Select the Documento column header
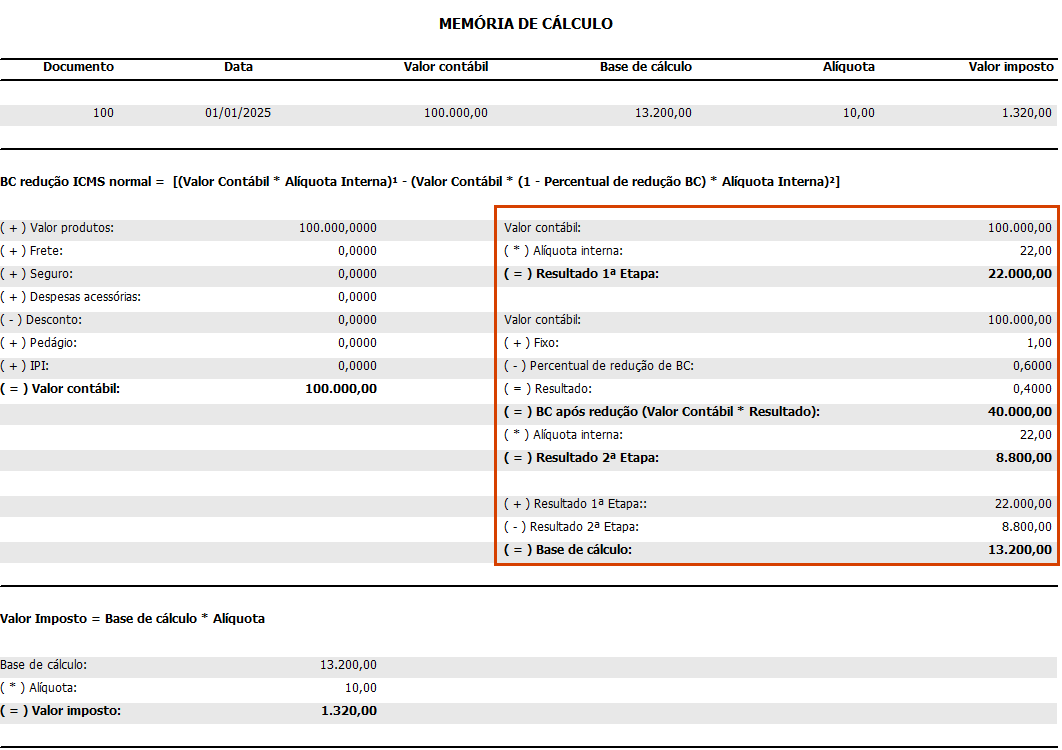1062x750 pixels. pyautogui.click(x=78, y=67)
